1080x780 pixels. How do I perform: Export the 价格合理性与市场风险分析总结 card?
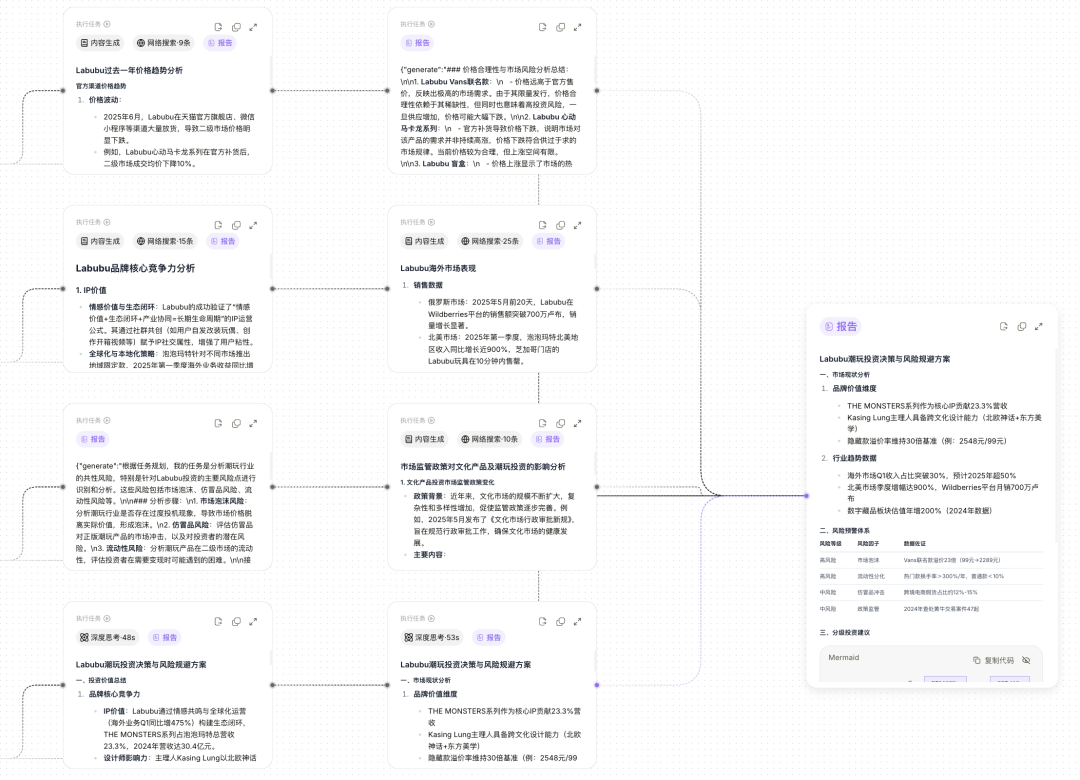(x=543, y=27)
